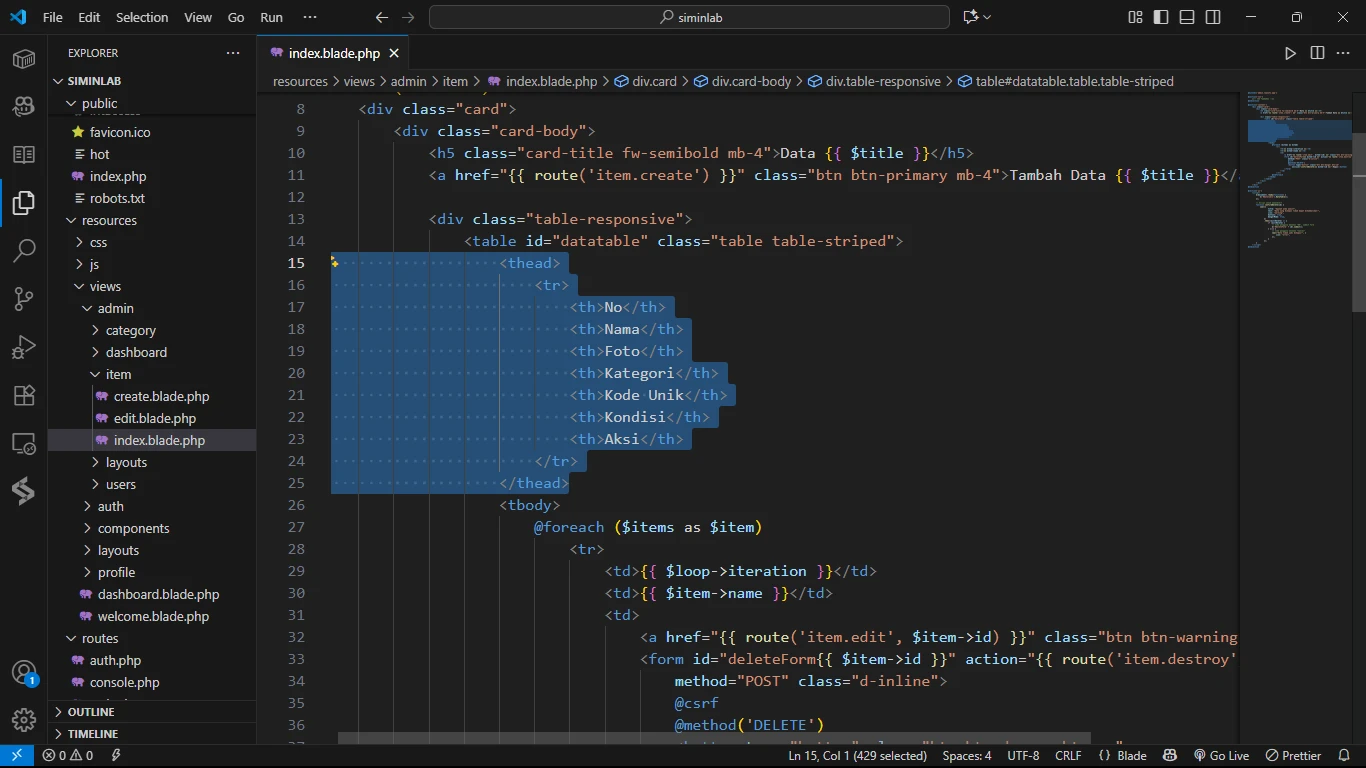
Task: Toggle the secondary side bar
Action: [1213, 17]
